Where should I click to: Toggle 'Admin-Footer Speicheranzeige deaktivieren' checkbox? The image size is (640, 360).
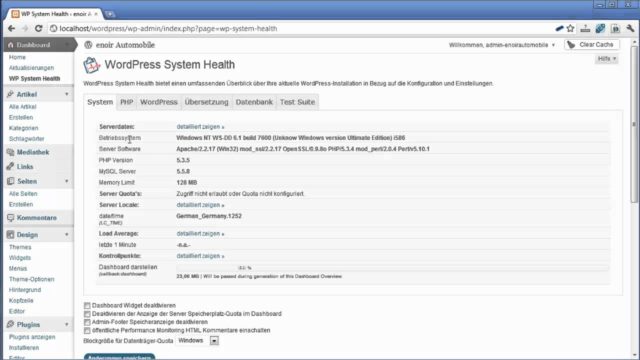[87, 322]
